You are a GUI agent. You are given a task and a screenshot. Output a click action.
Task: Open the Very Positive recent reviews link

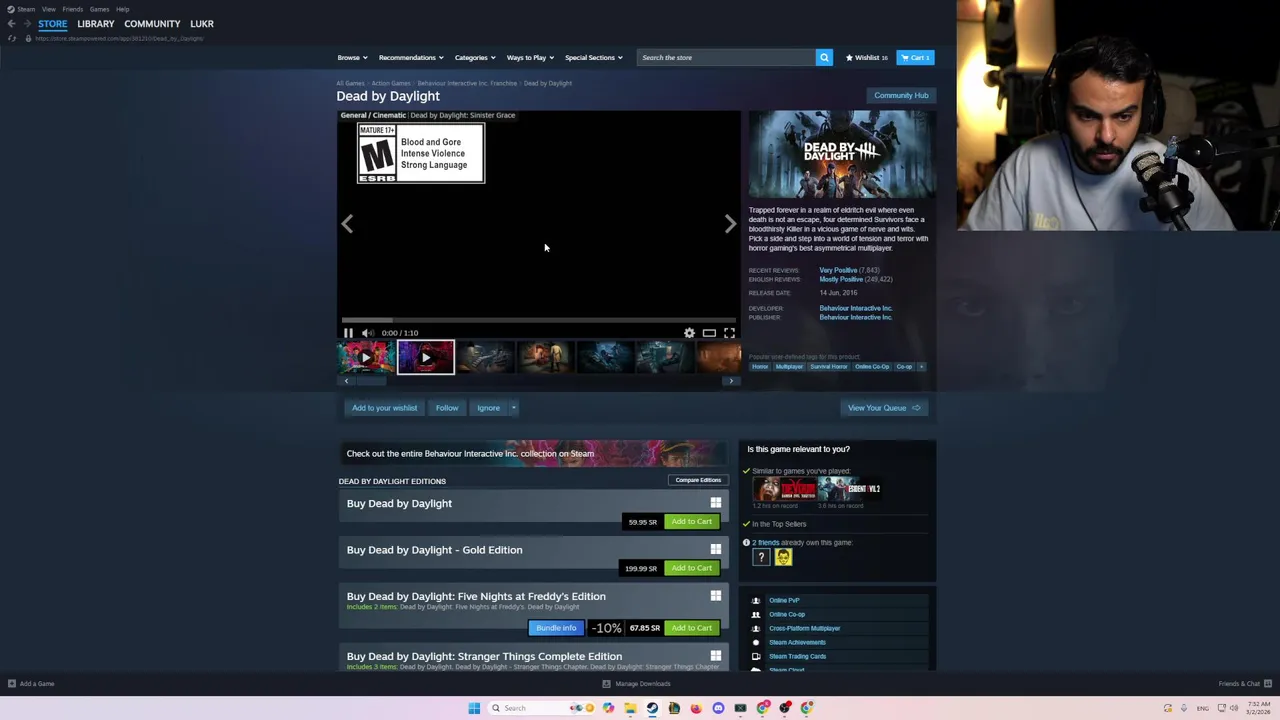point(838,270)
